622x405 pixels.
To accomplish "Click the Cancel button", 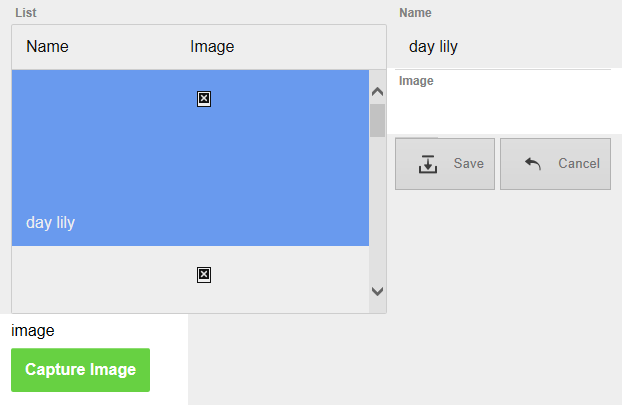I will click(x=555, y=164).
